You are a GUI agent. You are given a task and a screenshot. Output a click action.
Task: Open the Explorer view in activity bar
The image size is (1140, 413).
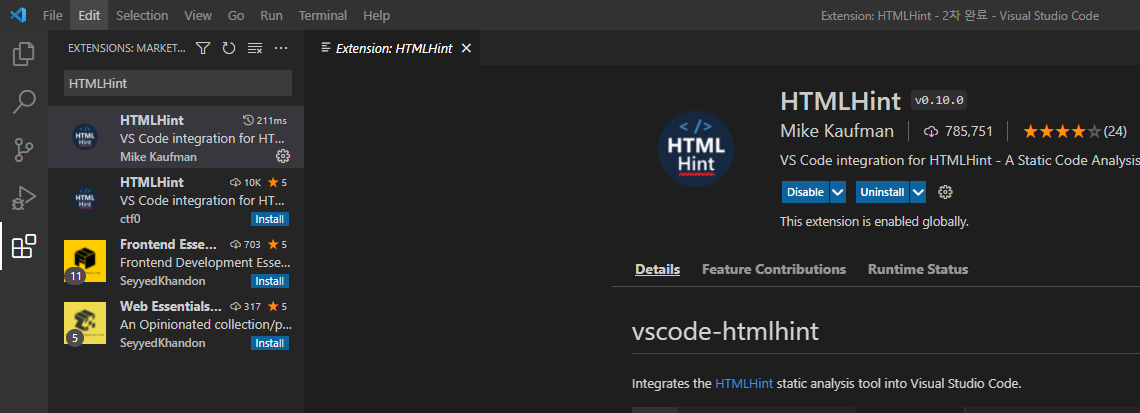pyautogui.click(x=24, y=54)
